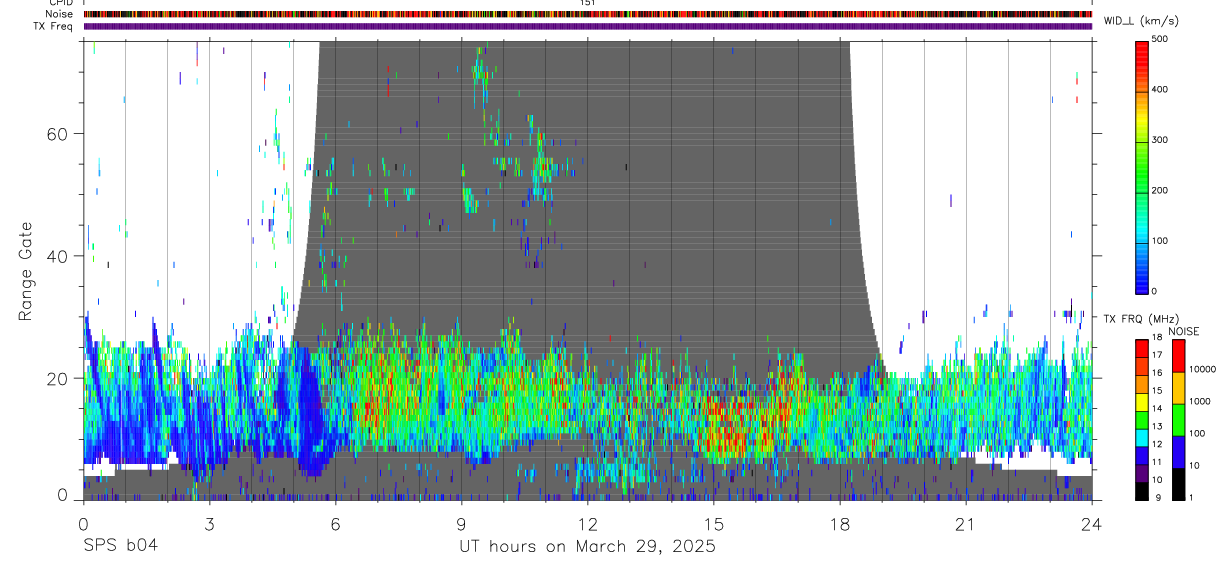Image resolution: width=1228 pixels, height=567 pixels.
Task: Click the 12 UT hour axis label
Action: 587,523
